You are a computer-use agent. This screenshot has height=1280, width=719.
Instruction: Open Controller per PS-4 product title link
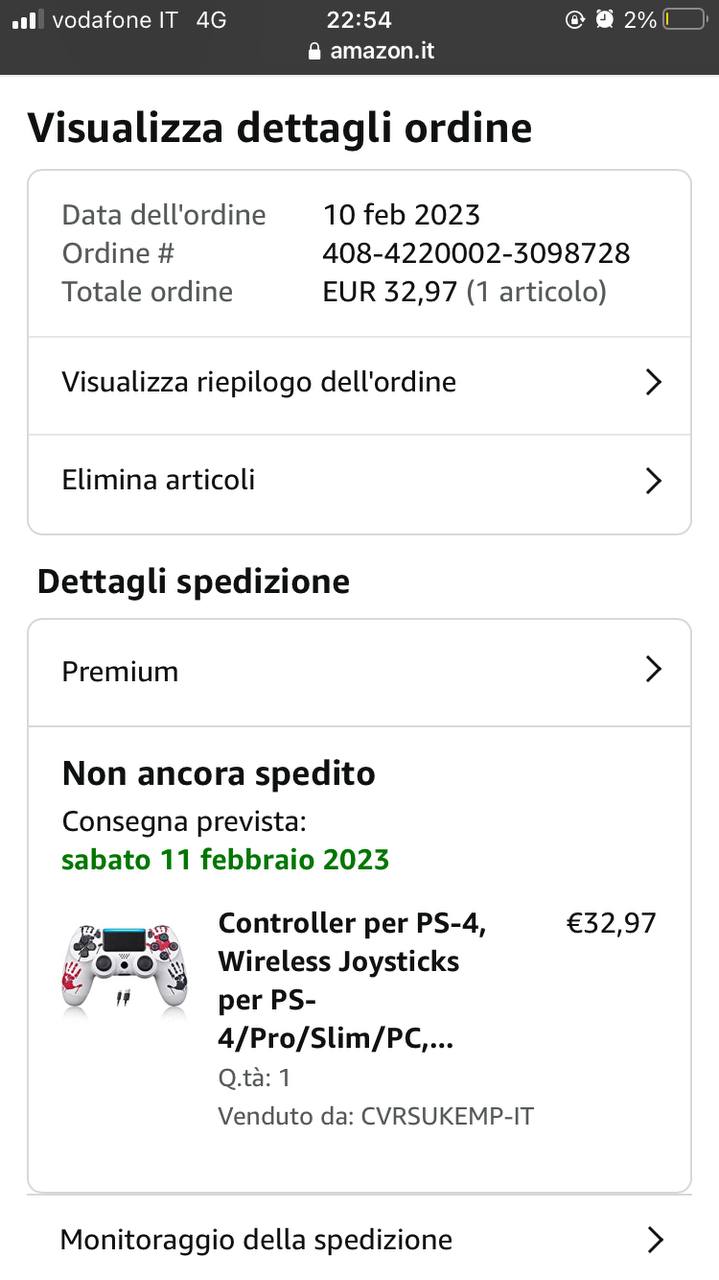(x=352, y=981)
